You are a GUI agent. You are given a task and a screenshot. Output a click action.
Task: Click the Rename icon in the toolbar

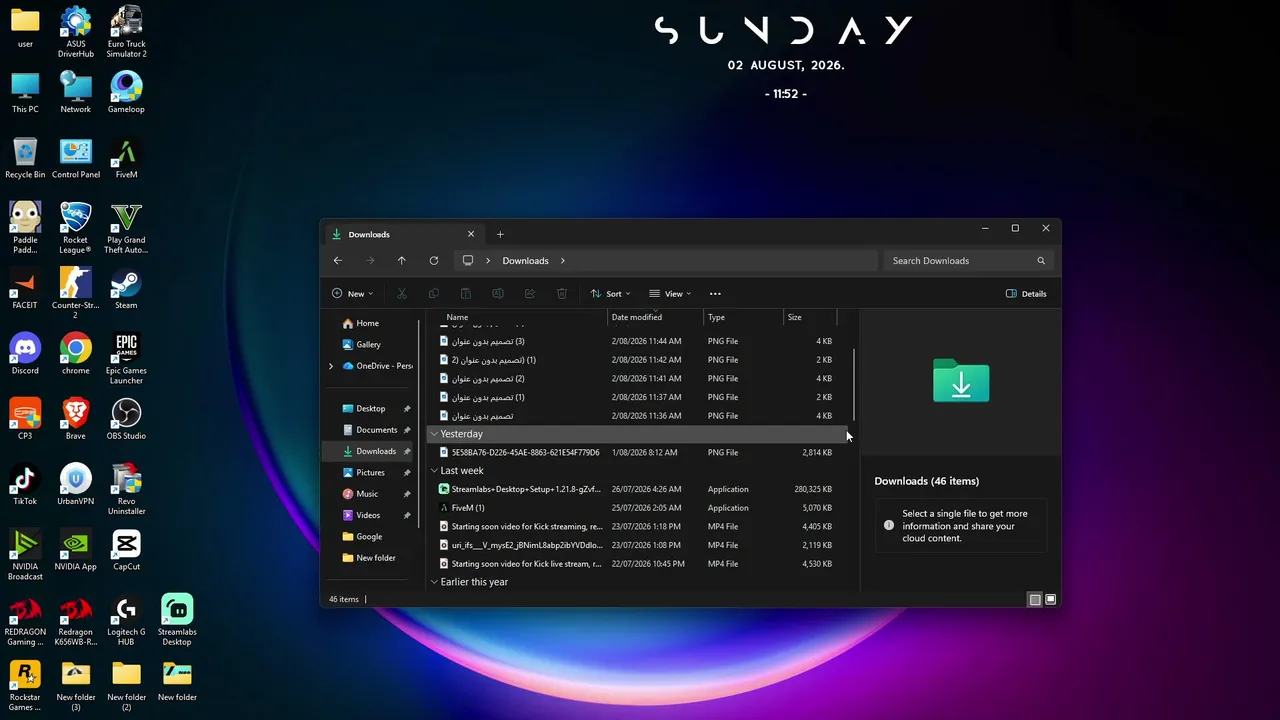point(498,294)
